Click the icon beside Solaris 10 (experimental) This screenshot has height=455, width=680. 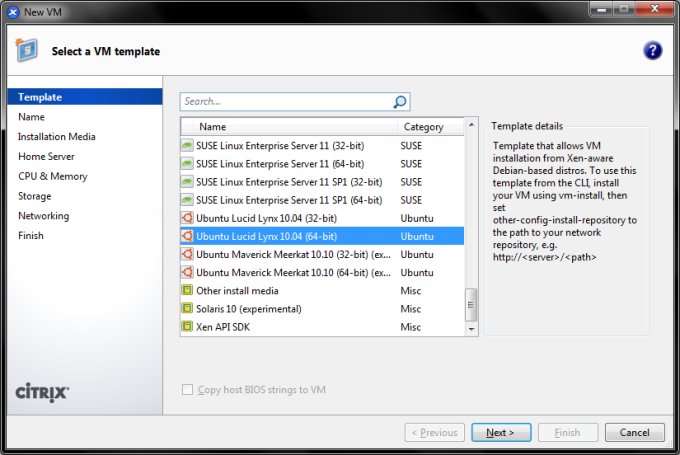(x=187, y=308)
